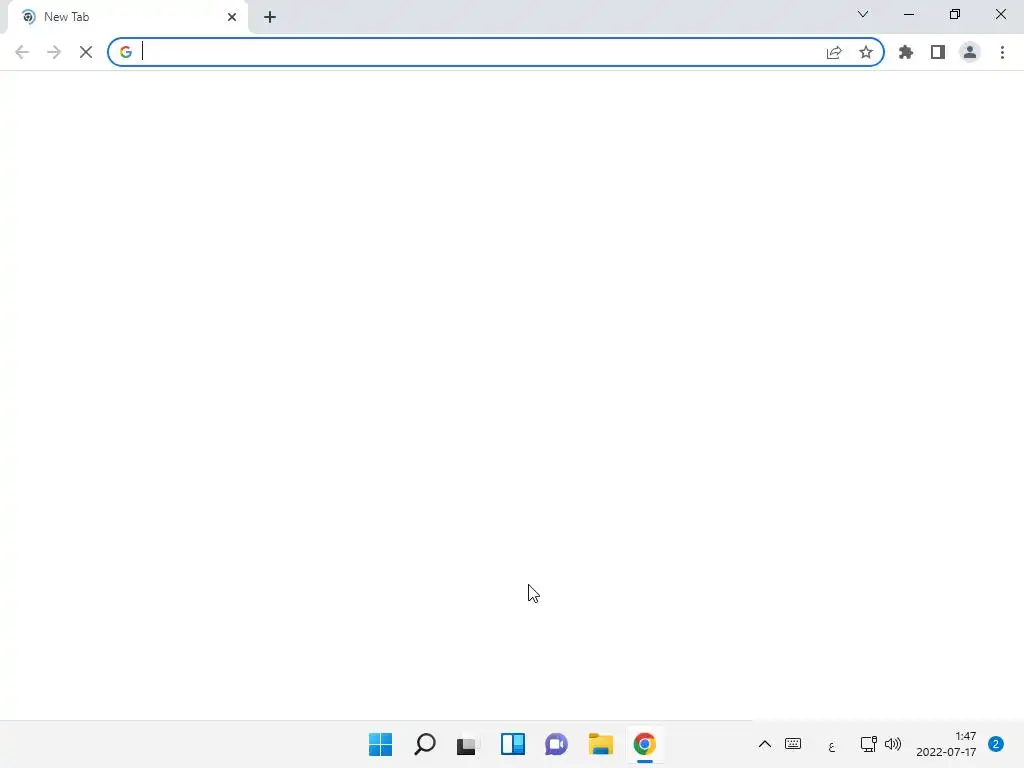
Task: Open a new tab with plus button
Action: (270, 17)
